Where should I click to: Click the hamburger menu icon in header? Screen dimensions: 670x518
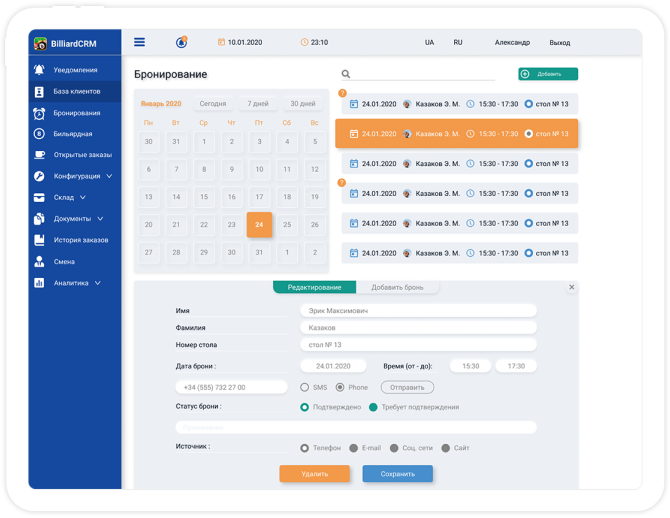click(139, 42)
